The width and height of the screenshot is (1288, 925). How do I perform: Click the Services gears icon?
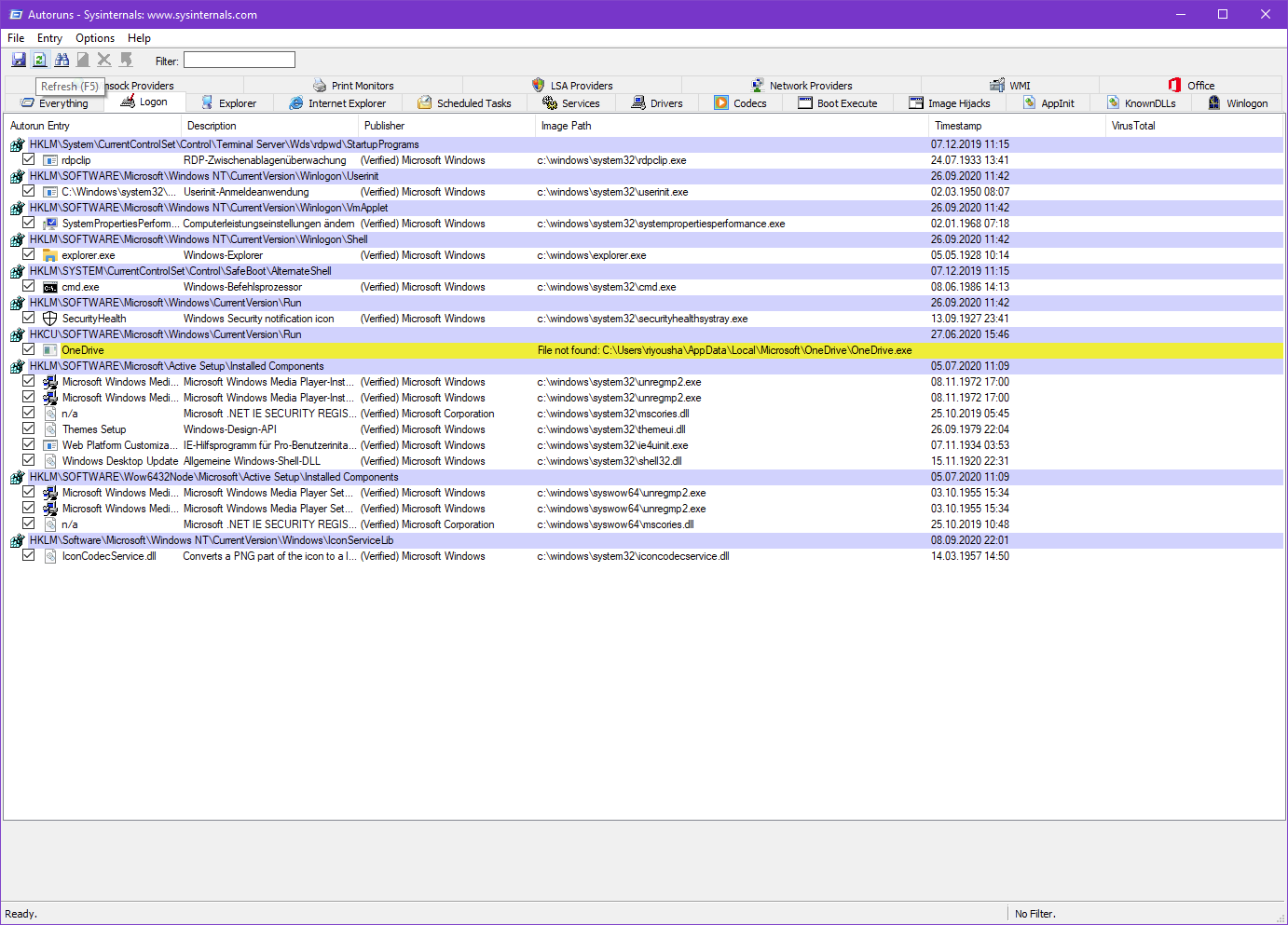pyautogui.click(x=550, y=102)
